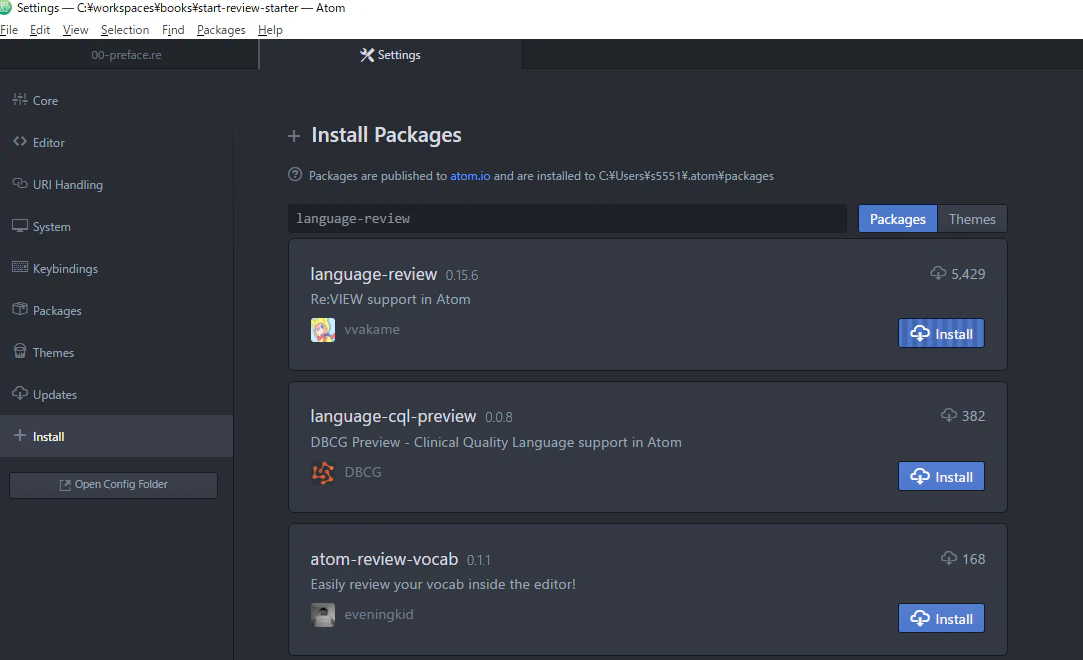Open the Packages menu in menu bar
The width and height of the screenshot is (1083, 660).
(x=221, y=30)
